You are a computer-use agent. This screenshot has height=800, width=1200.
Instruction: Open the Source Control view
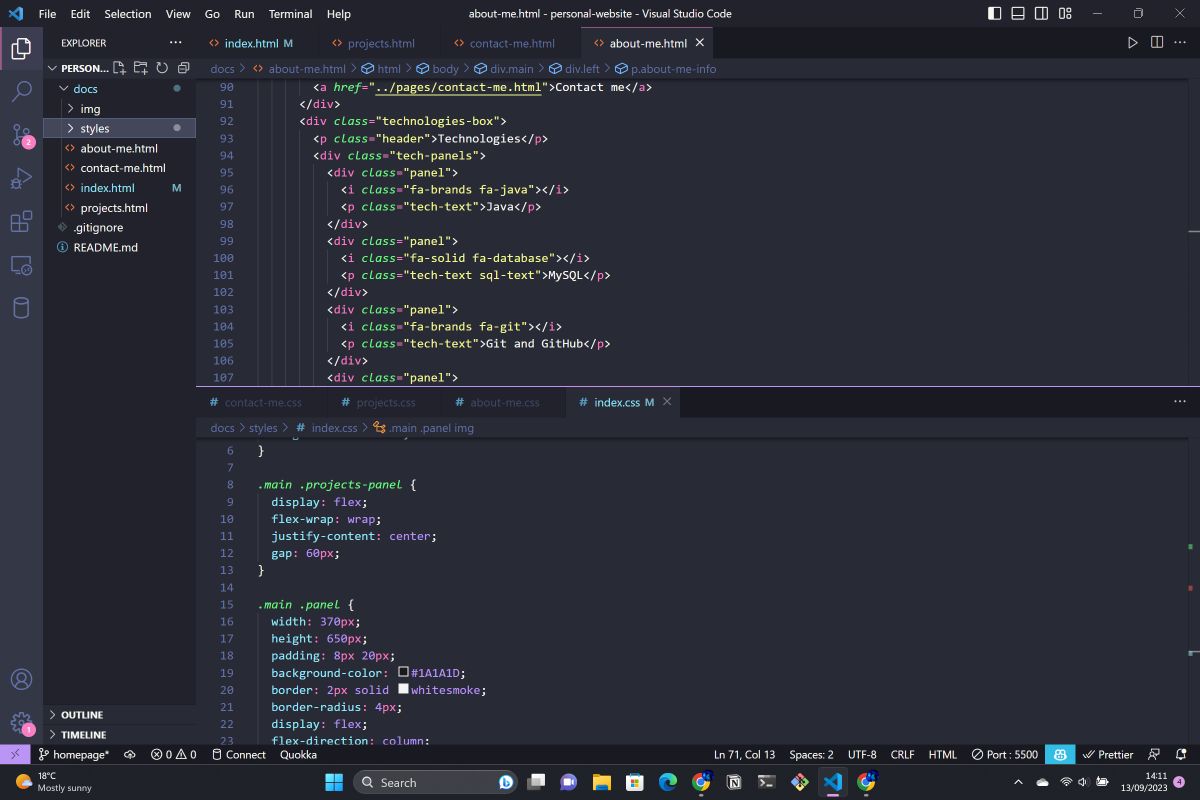21,135
